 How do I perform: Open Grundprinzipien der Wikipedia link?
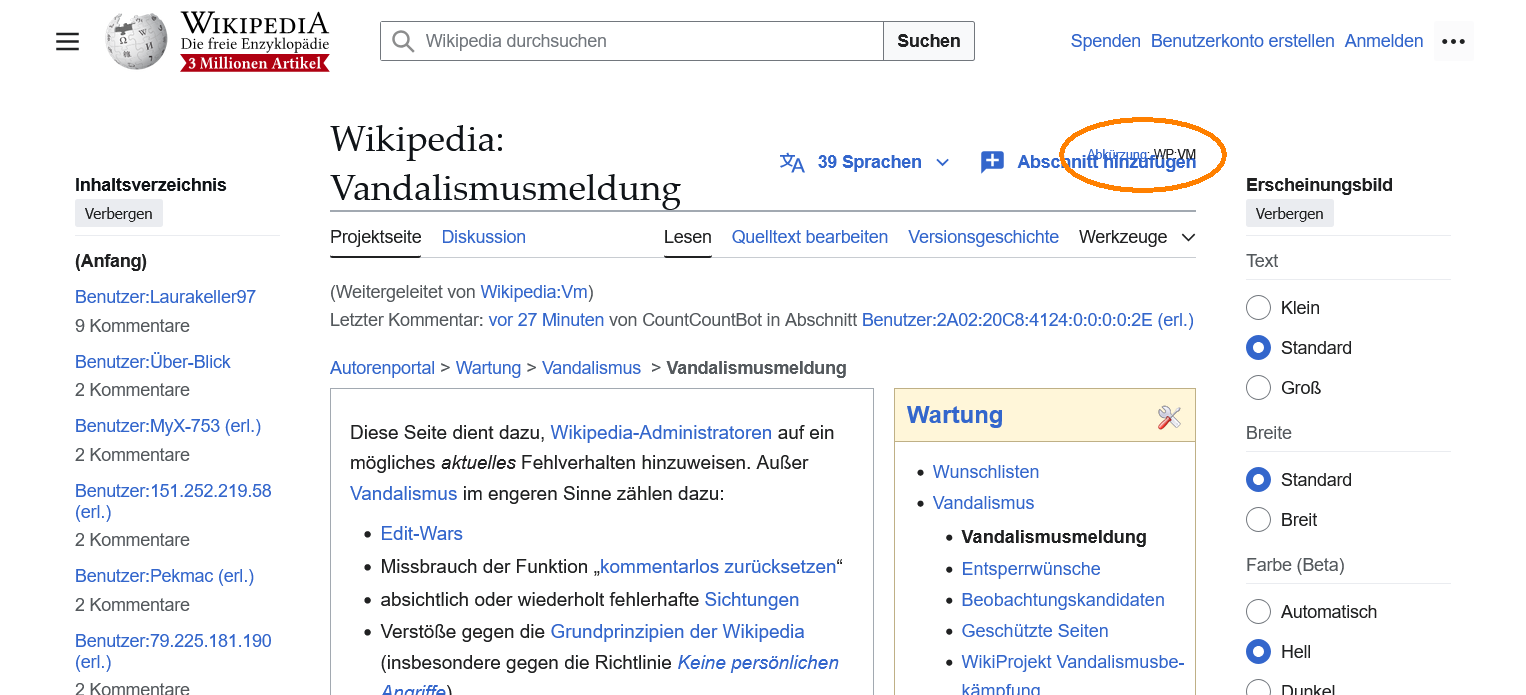click(x=677, y=632)
